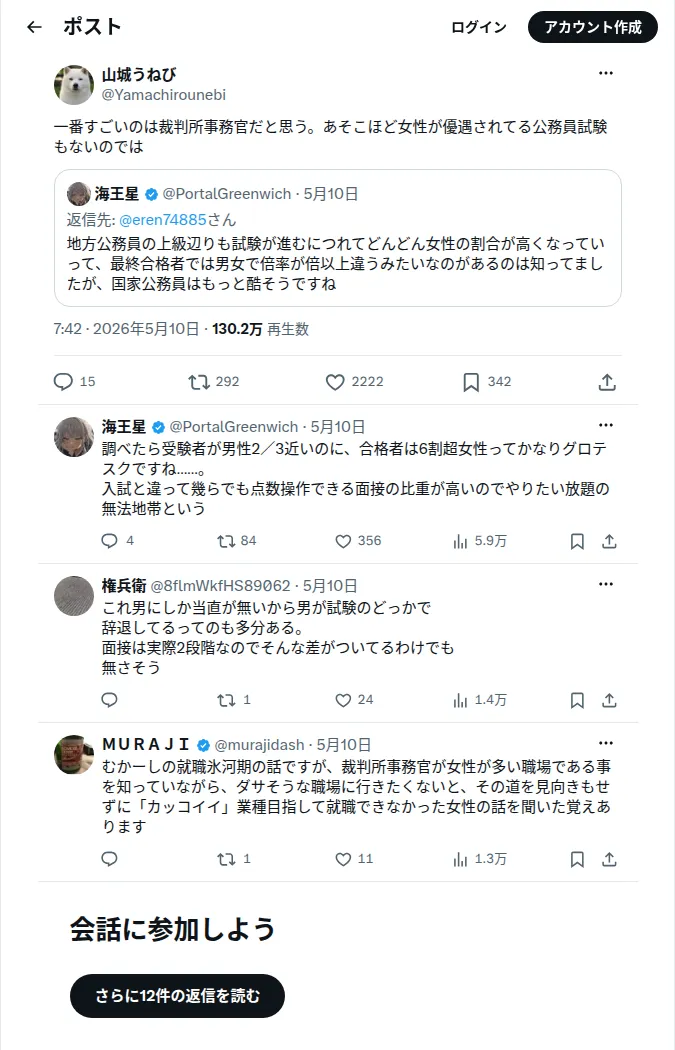The image size is (675, 1050).
Task: Click the ログイン login link
Action: [478, 27]
